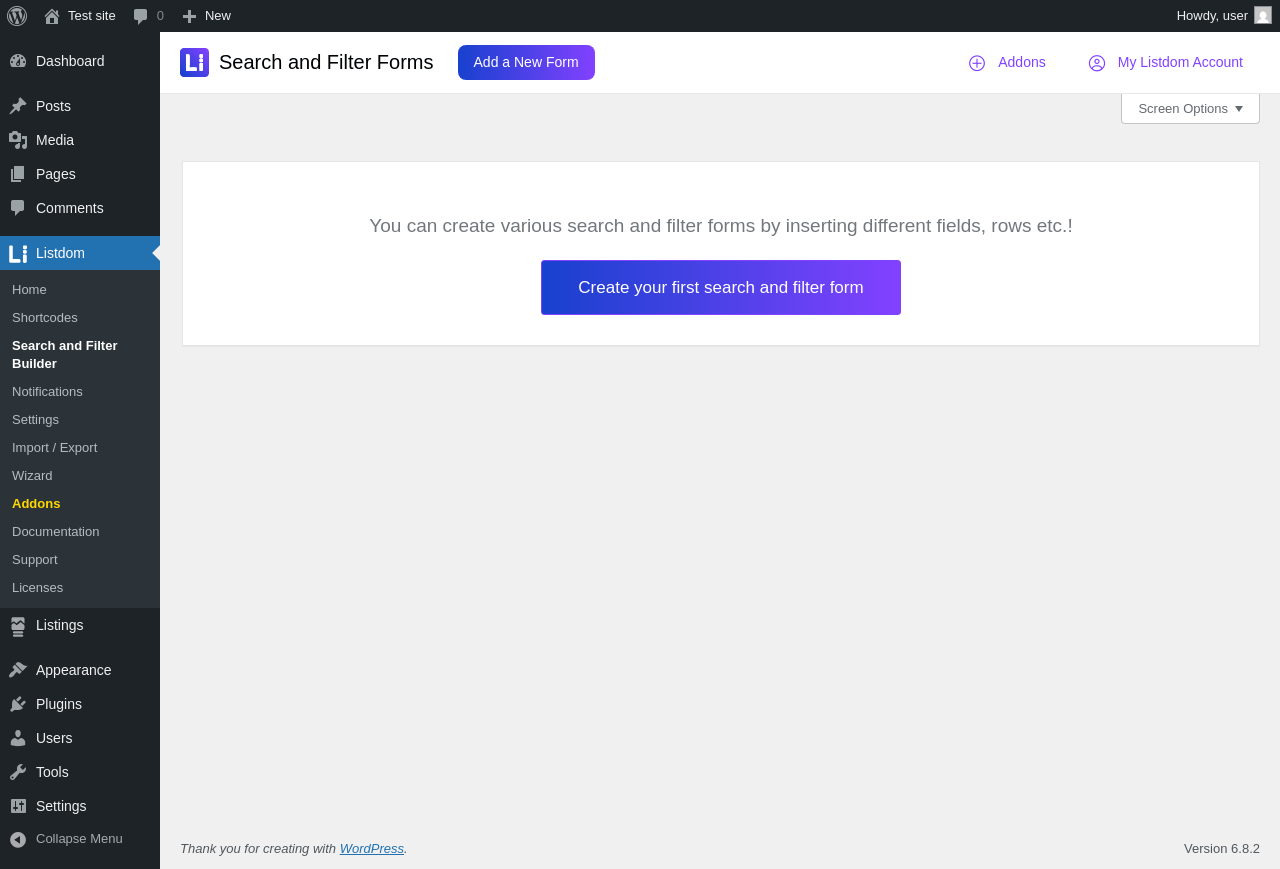Select the Listdom menu item
Image resolution: width=1280 pixels, height=869 pixels.
[x=80, y=253]
